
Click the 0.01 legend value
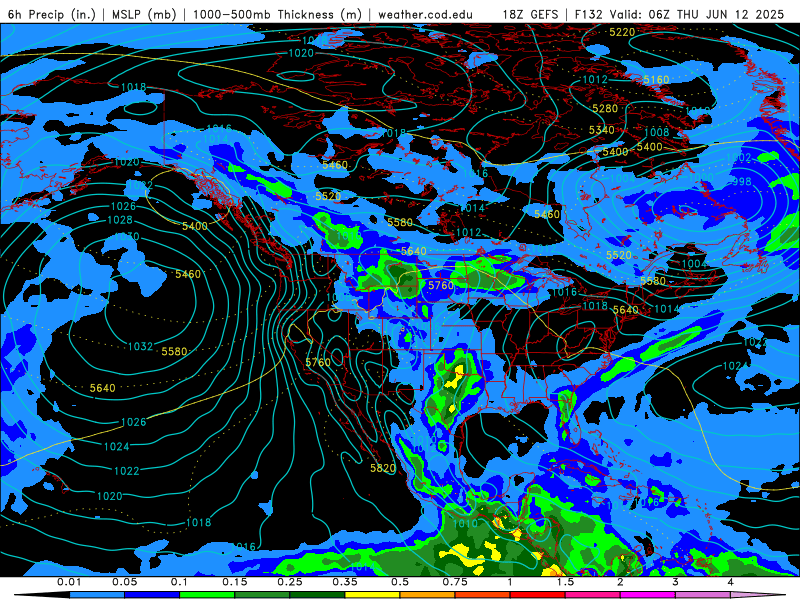69,582
